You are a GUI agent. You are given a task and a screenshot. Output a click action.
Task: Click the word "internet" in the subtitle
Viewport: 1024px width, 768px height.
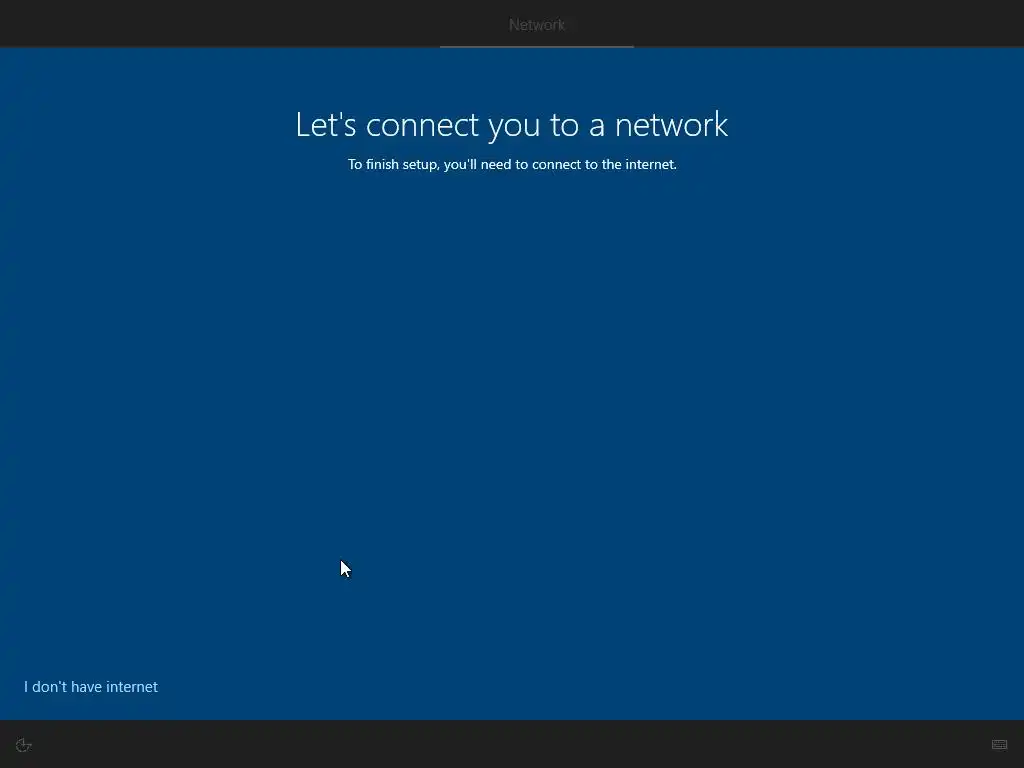650,165
